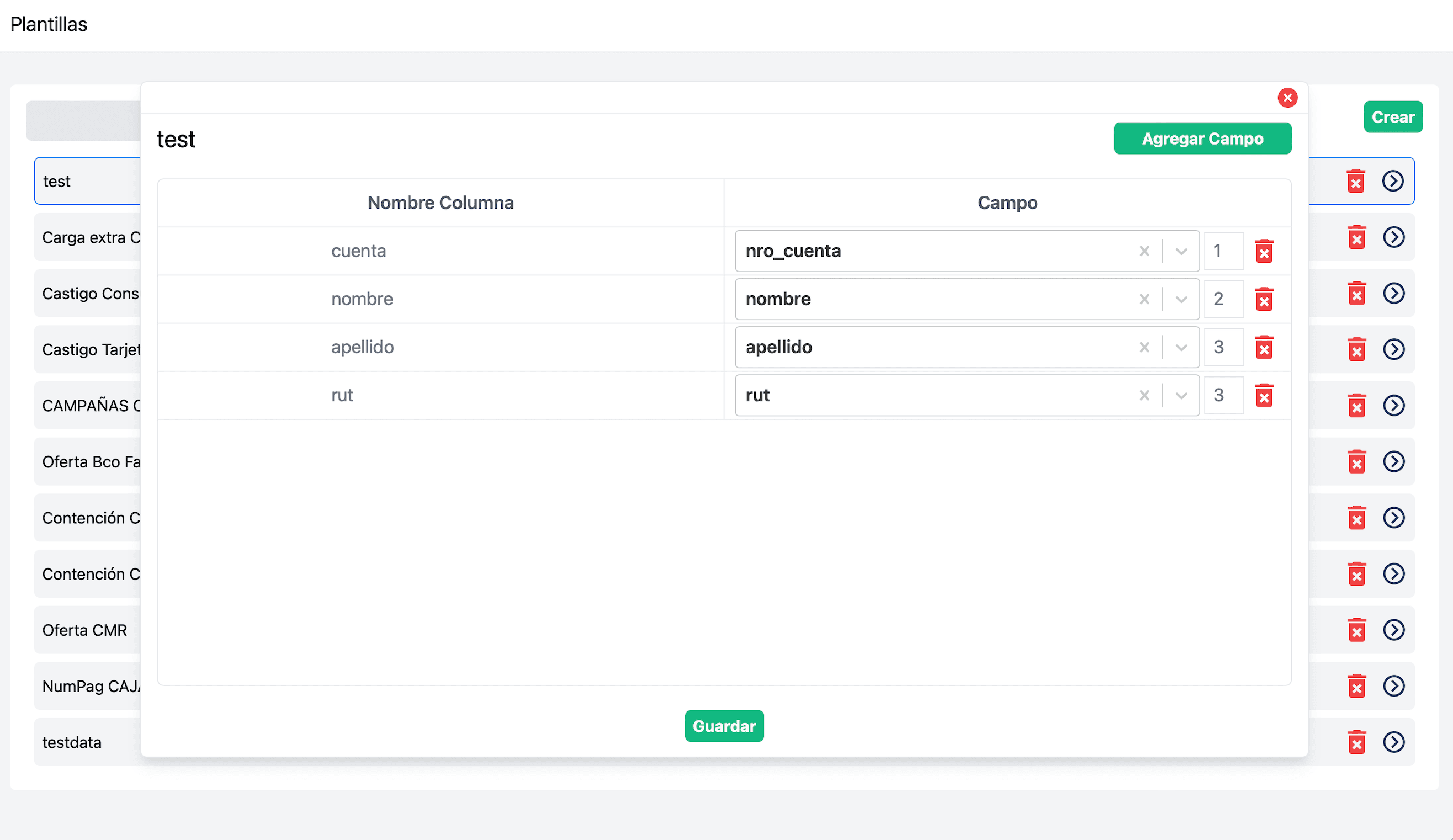Delete the Oferta Bco template

pos(1357,461)
